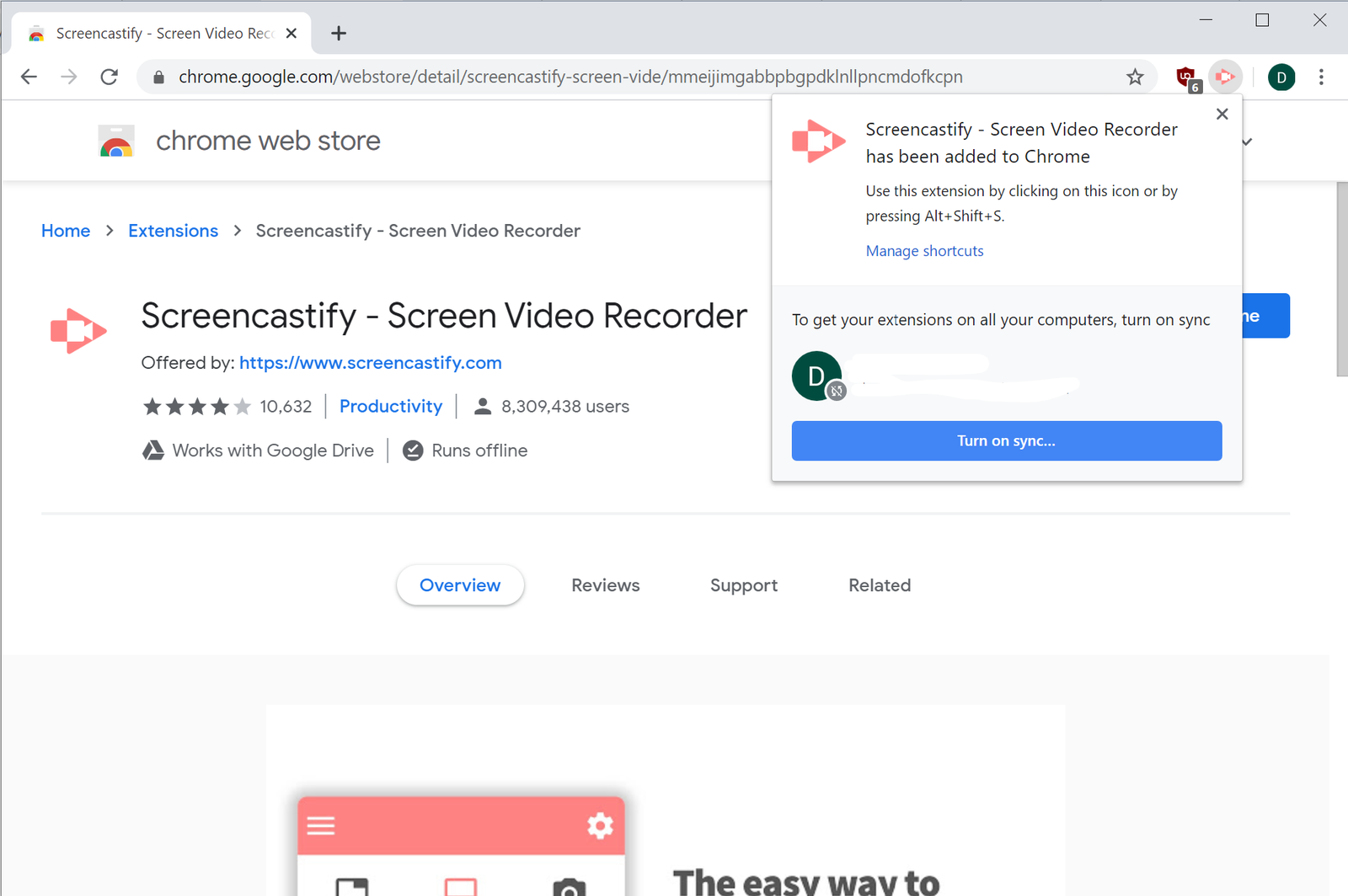Open the Manage shortcuts link
Screen dimensions: 1348x896
click(924, 251)
